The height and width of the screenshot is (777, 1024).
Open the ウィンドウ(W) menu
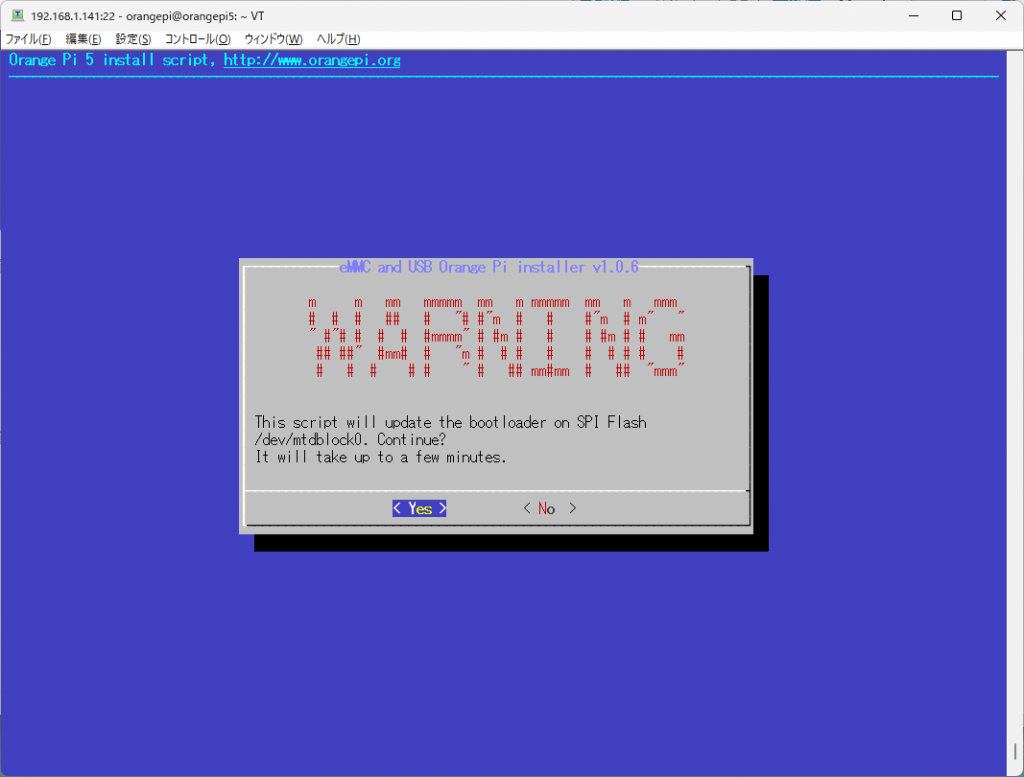click(273, 39)
